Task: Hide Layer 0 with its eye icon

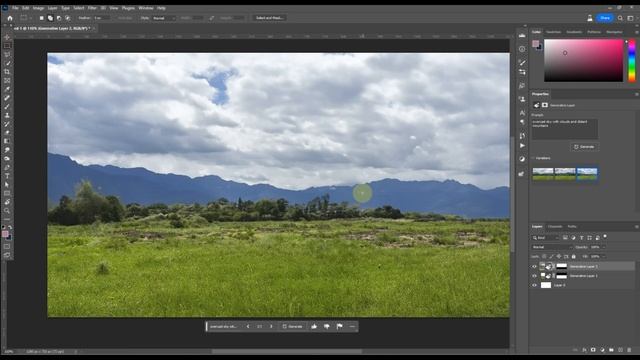Action: point(534,285)
